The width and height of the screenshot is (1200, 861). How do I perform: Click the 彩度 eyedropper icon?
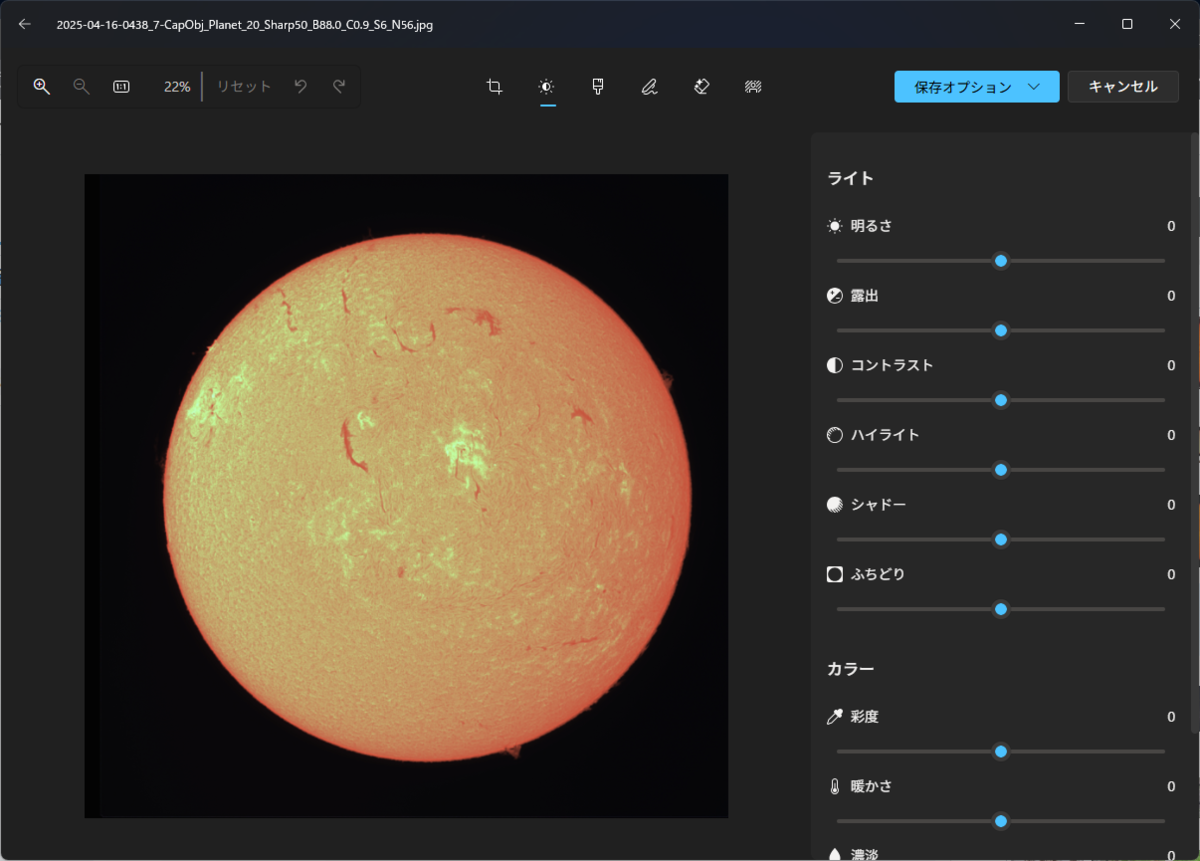tap(835, 717)
